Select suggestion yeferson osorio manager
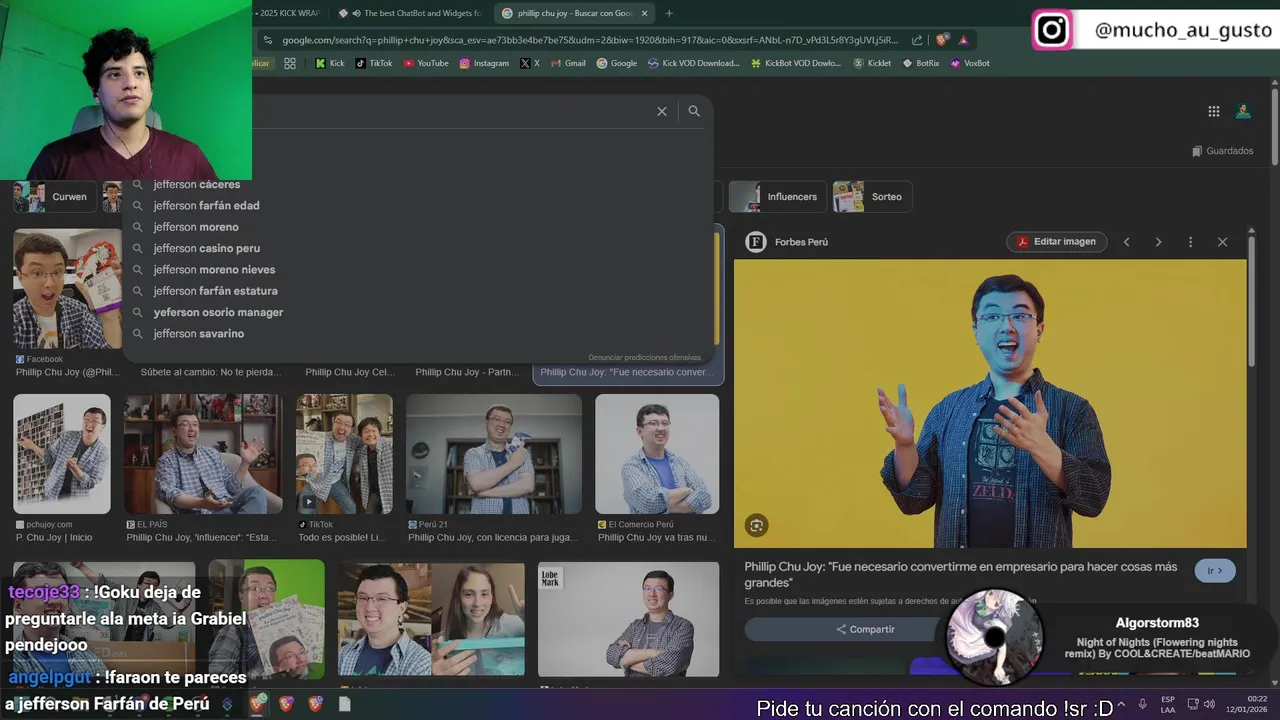This screenshot has height=720, width=1280. pos(420,312)
